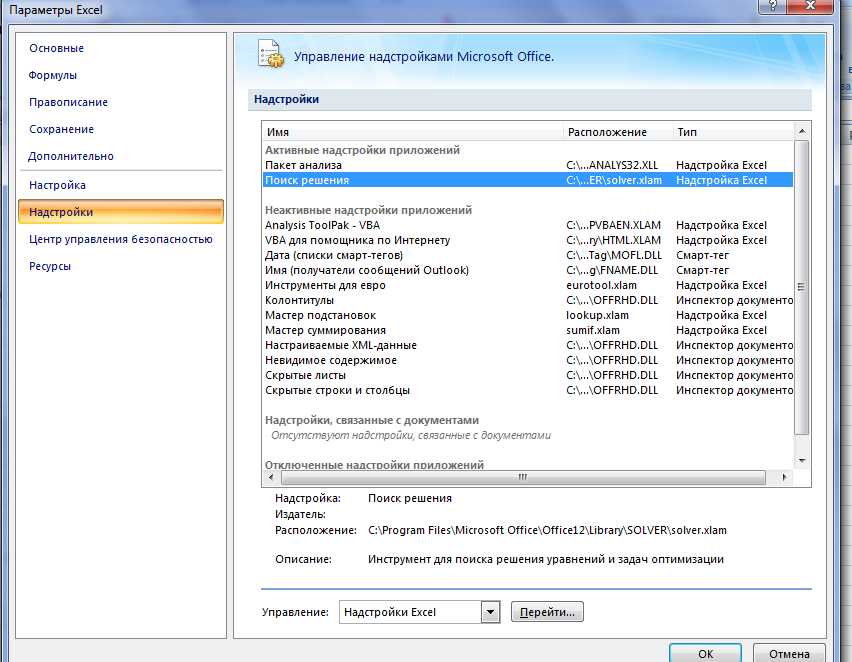The height and width of the screenshot is (662, 852).
Task: Select the Настраиваемые XML-данные row
Action: (528, 345)
